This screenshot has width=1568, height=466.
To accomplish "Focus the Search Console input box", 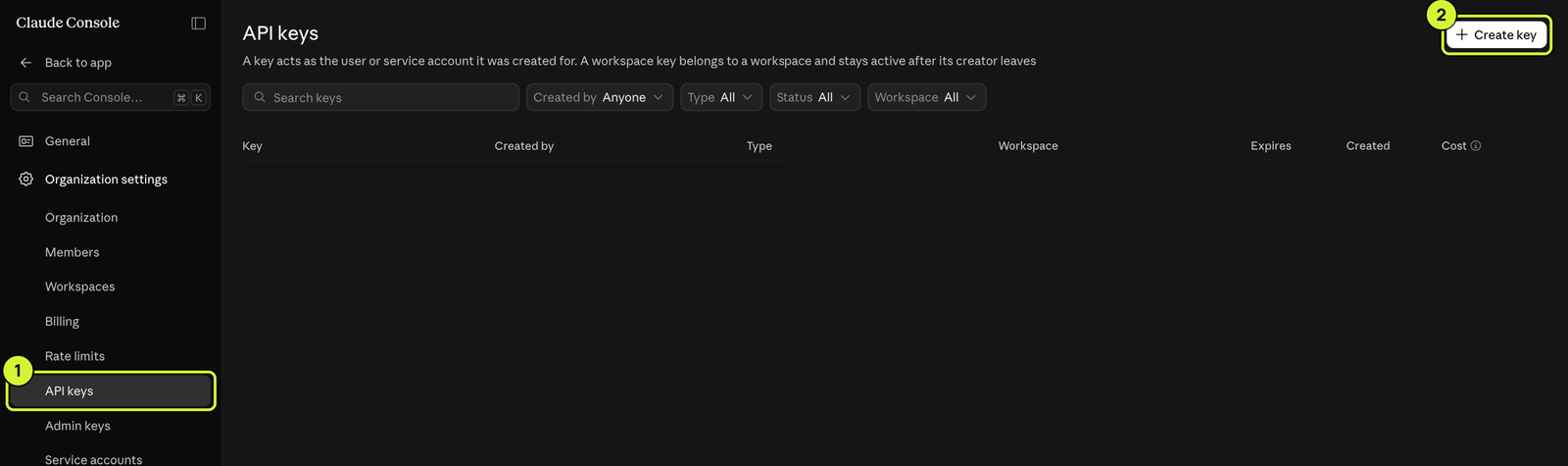I will coord(110,97).
